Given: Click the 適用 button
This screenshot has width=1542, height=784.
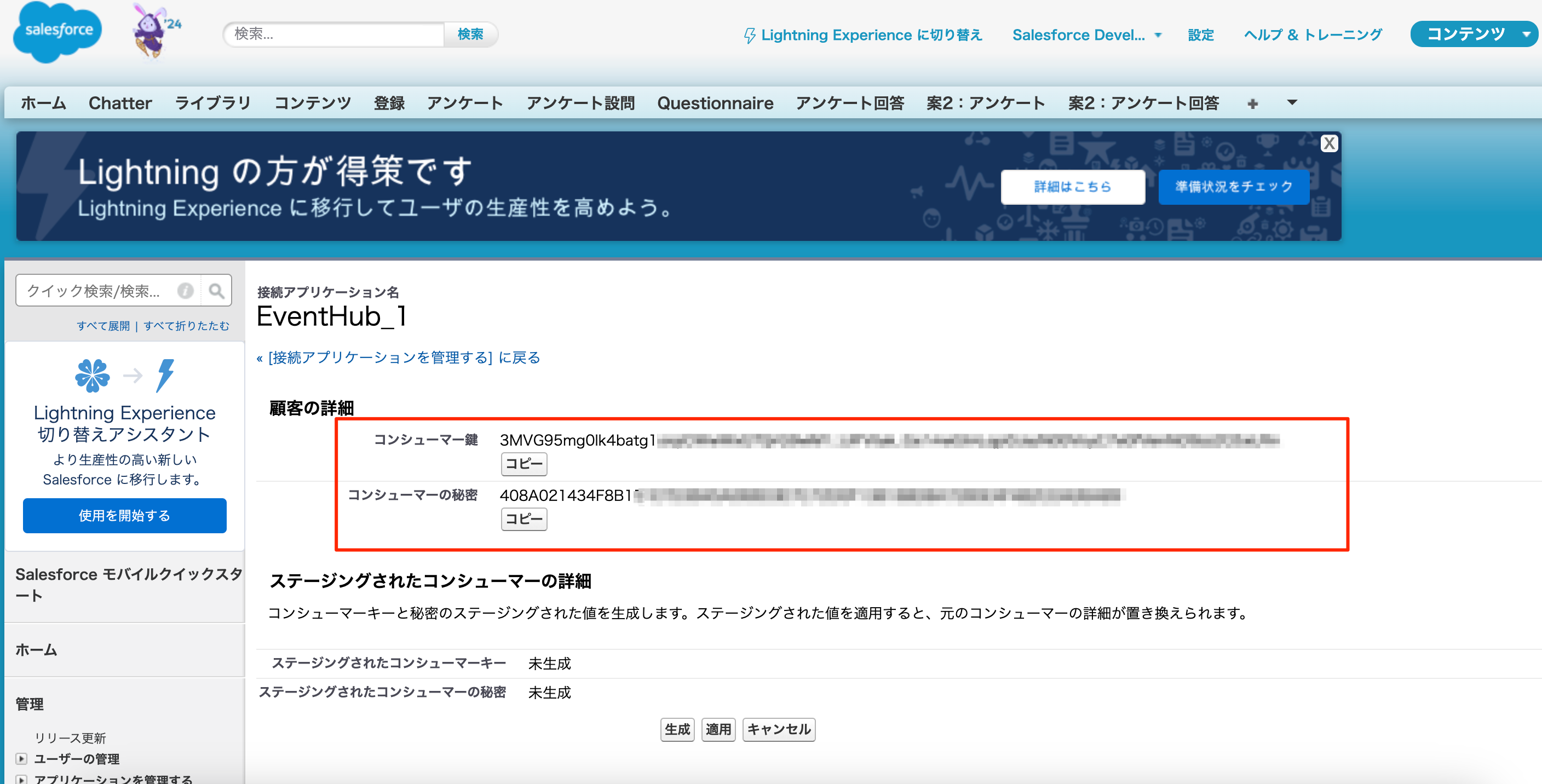Looking at the screenshot, I should [718, 729].
